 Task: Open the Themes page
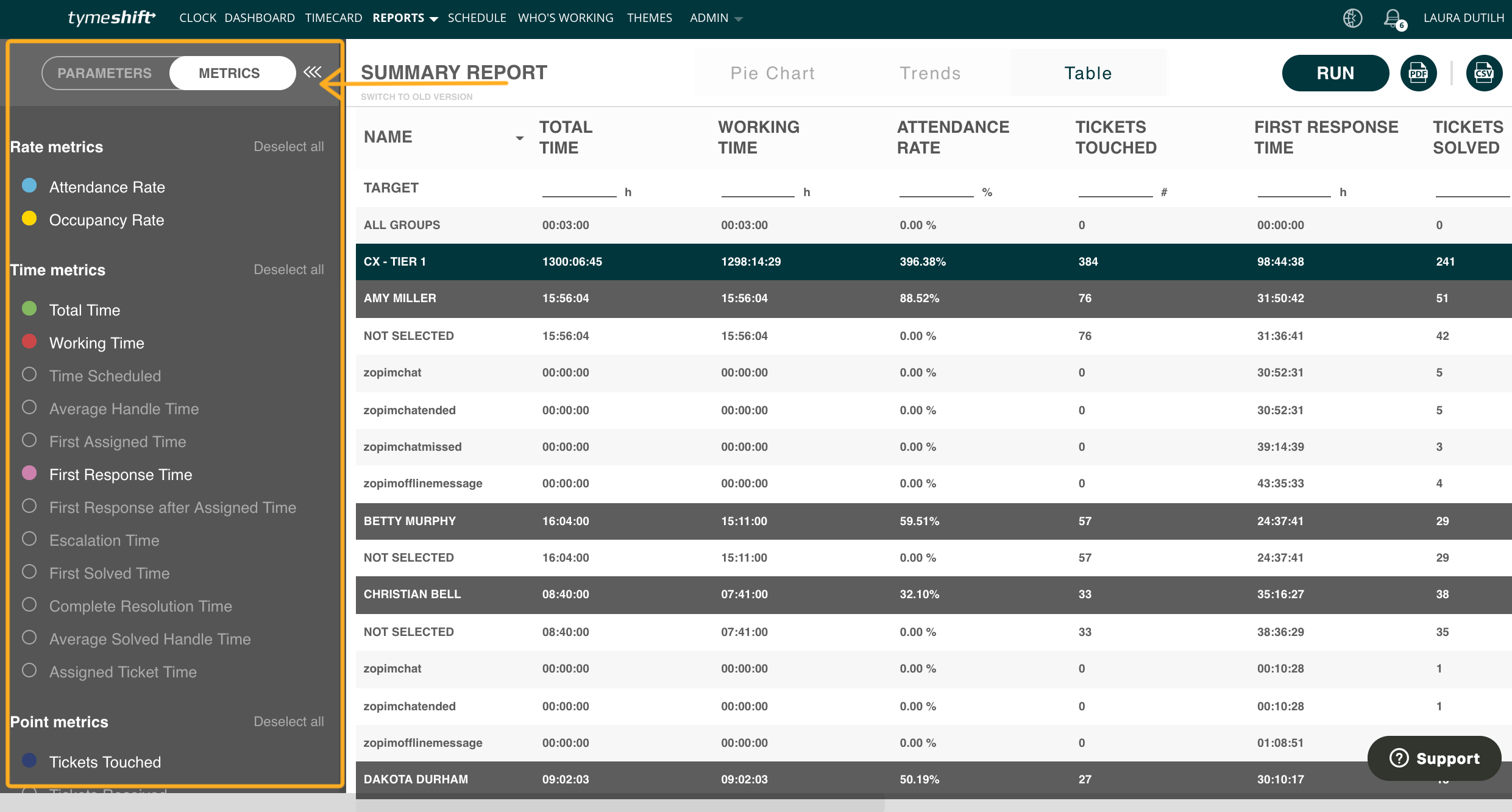650,18
